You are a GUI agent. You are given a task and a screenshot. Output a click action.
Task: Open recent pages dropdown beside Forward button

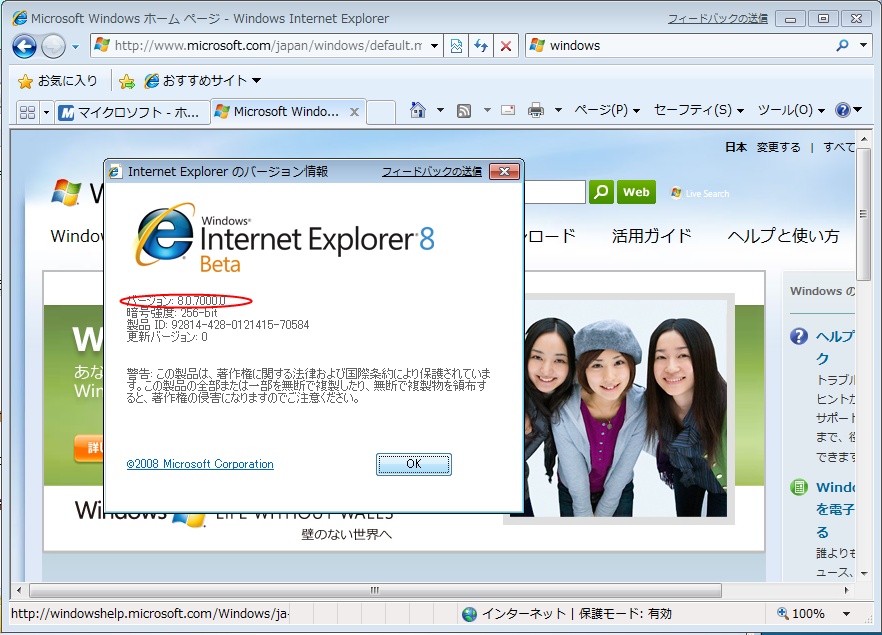(x=75, y=47)
